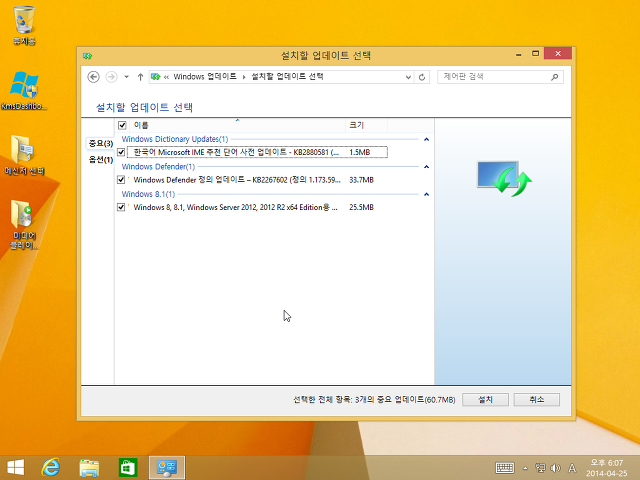640x480 pixels.
Task: Select the 중요(3) important updates tab
Action: pyautogui.click(x=100, y=143)
